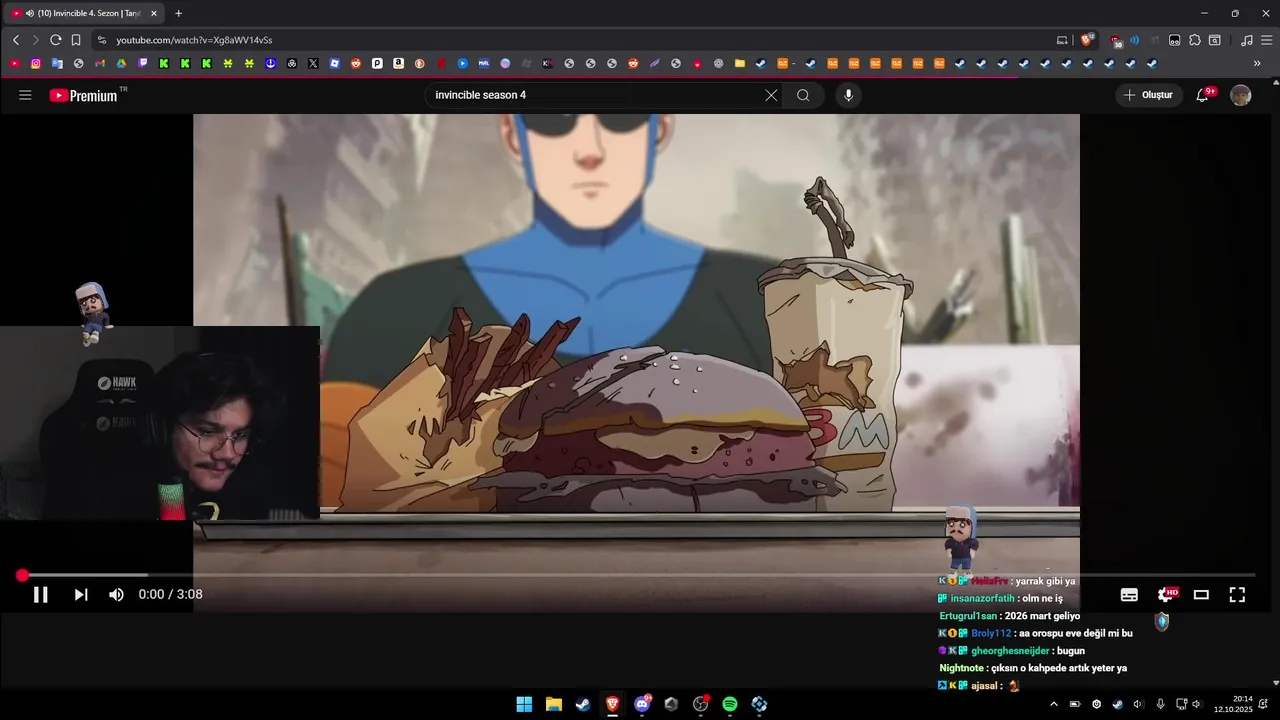Click the chat username insanazorfatih

pos(982,598)
